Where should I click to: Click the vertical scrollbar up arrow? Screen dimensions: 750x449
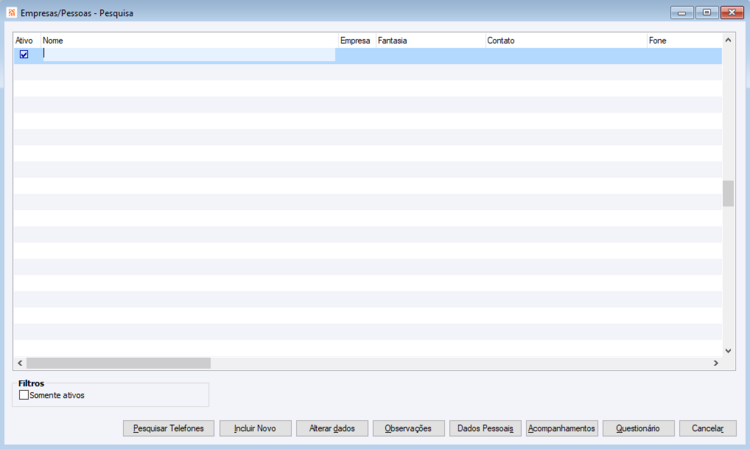pyautogui.click(x=728, y=40)
